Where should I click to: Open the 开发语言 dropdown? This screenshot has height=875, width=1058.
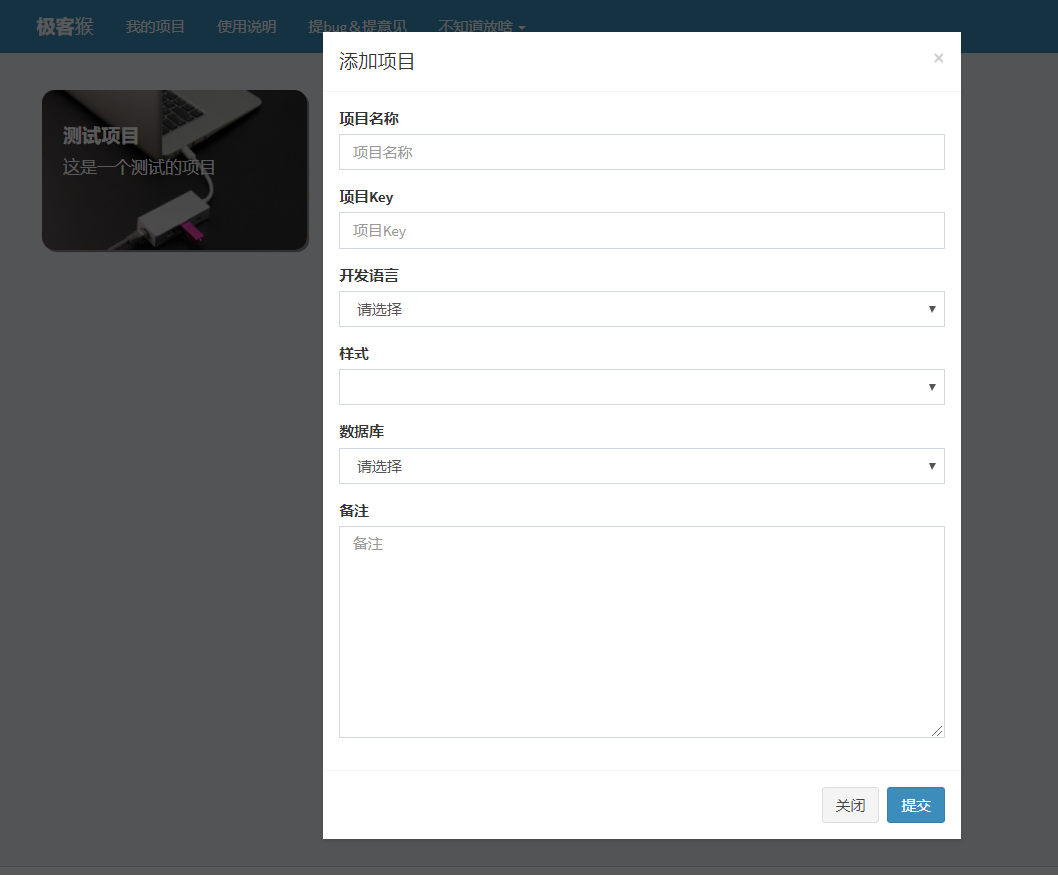642,309
